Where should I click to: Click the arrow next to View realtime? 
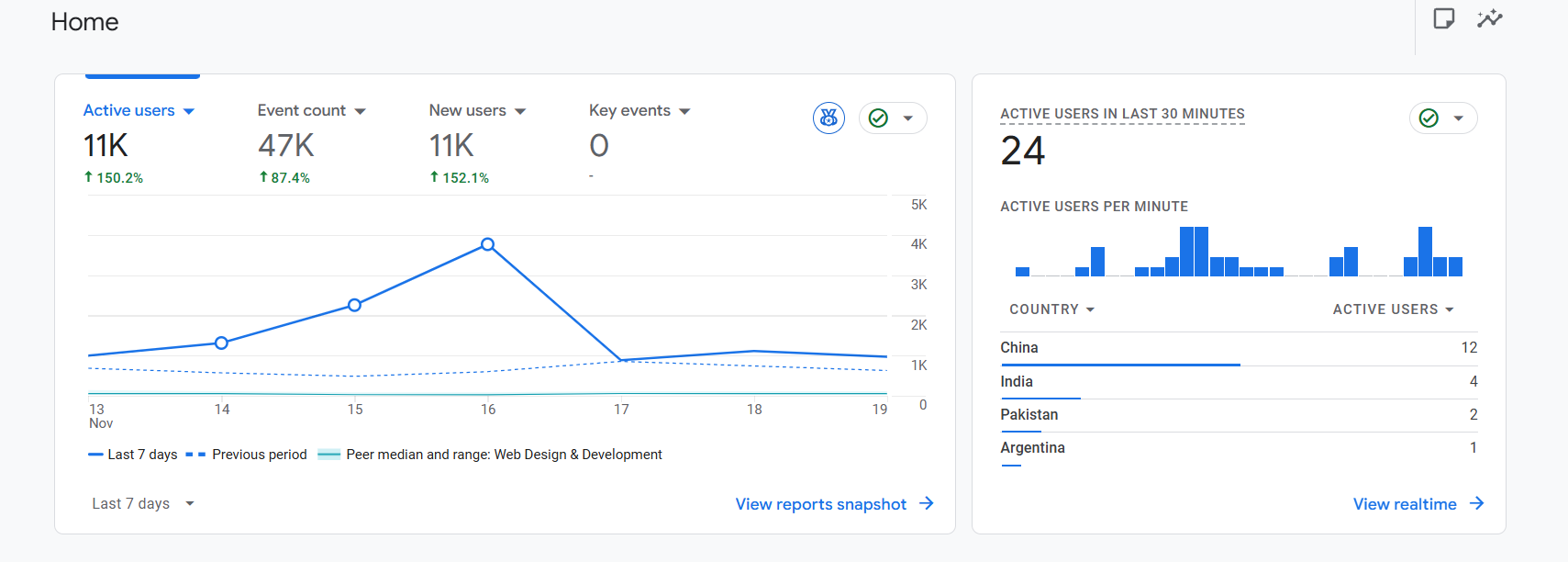click(1476, 503)
